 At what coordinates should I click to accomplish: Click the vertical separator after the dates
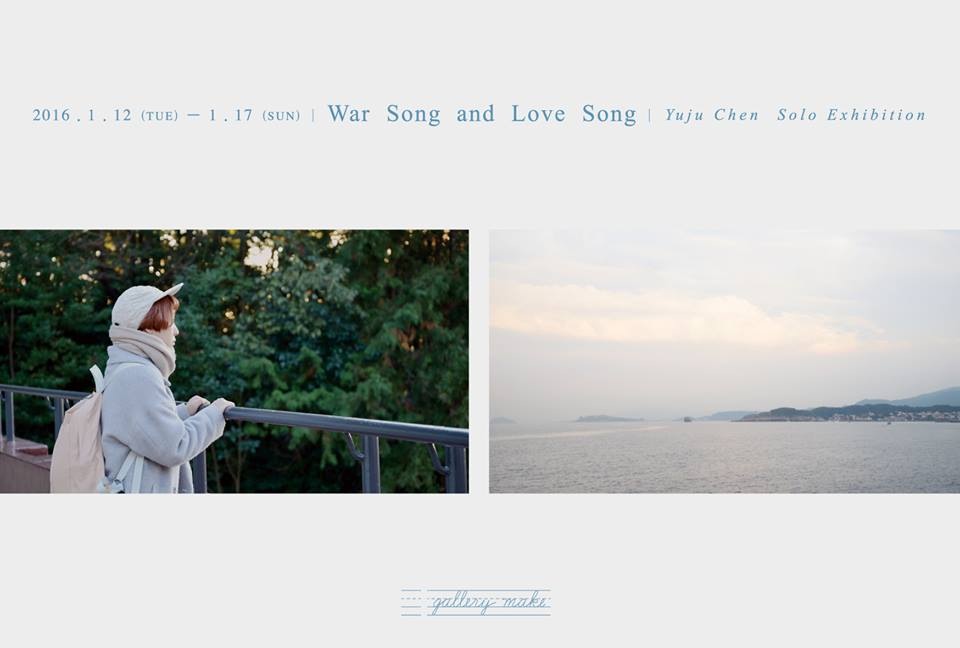click(x=313, y=115)
